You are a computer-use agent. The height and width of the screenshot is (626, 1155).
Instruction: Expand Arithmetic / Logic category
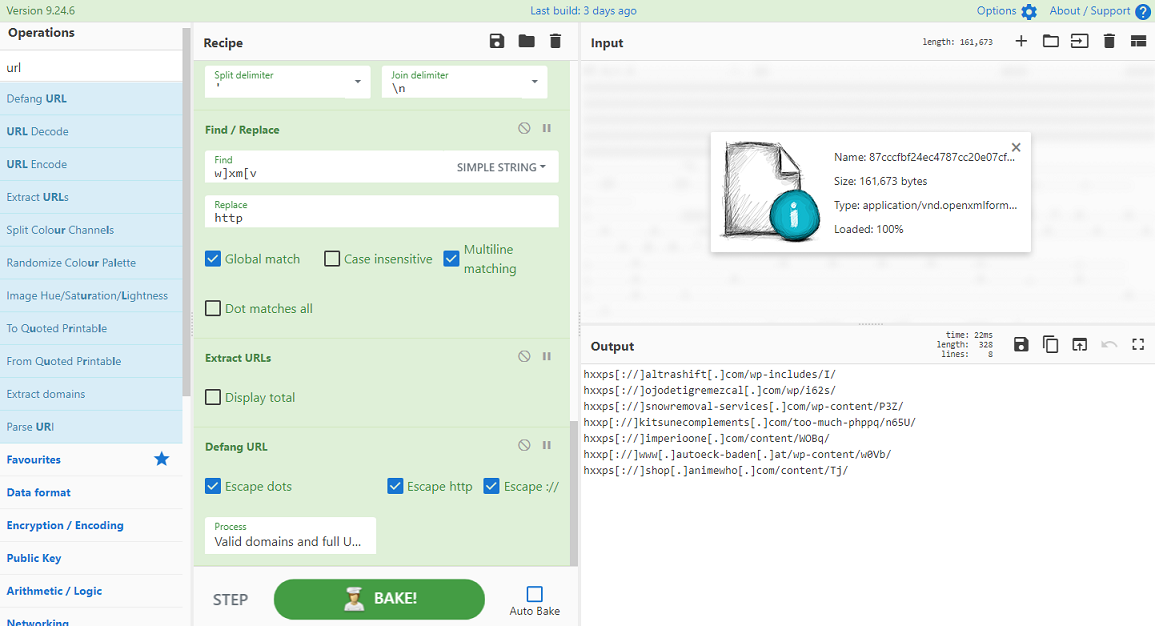pyautogui.click(x=91, y=591)
